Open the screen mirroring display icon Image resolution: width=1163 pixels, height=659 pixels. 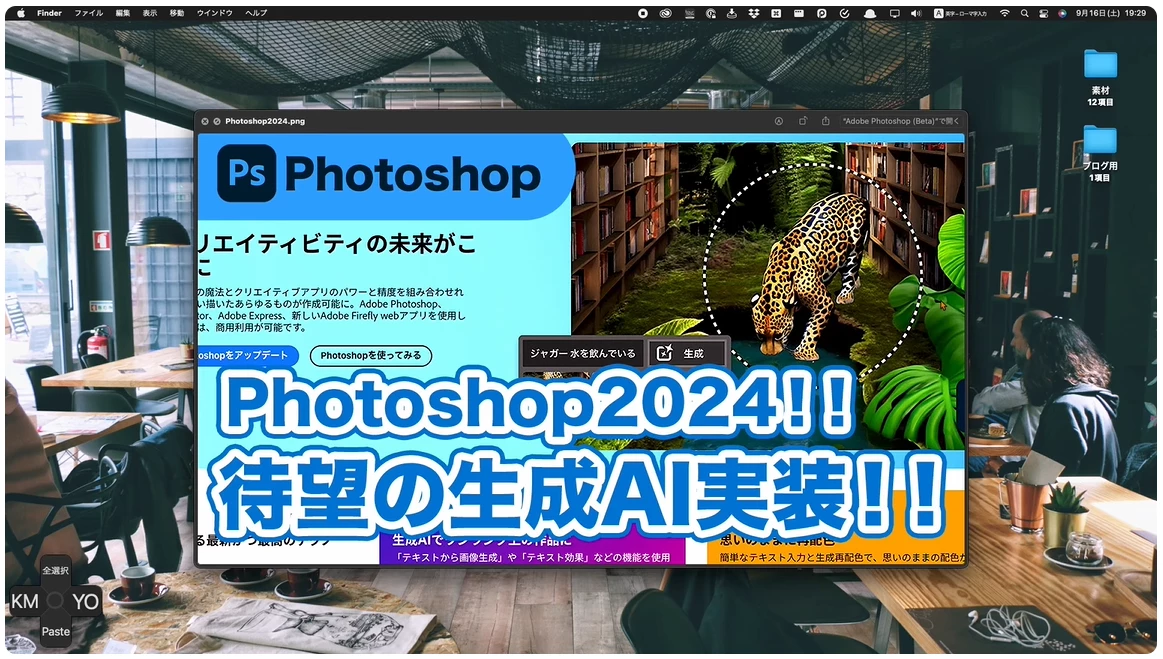(x=895, y=13)
